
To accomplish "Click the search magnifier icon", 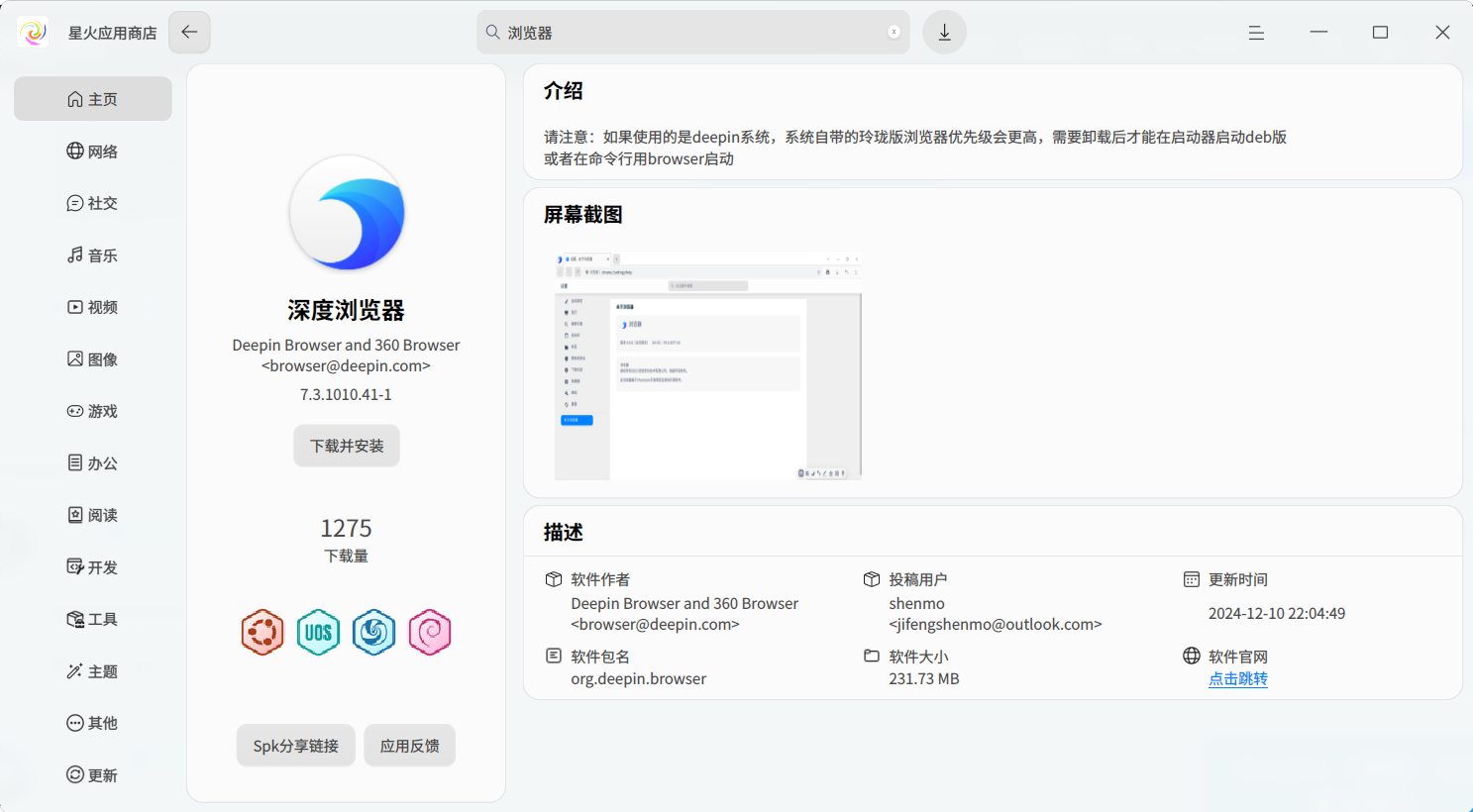I will coord(492,33).
